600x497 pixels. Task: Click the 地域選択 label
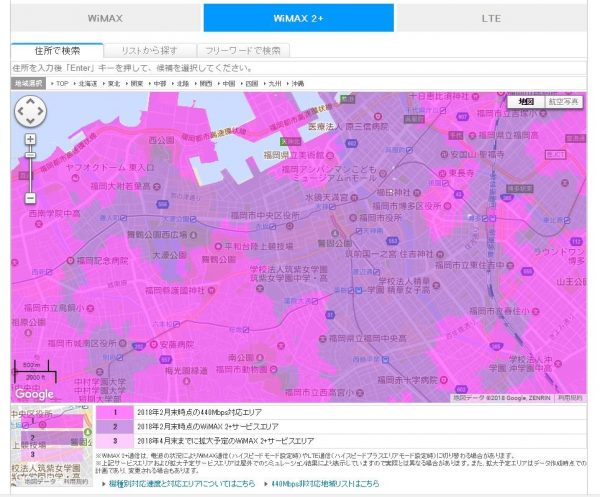tap(28, 83)
